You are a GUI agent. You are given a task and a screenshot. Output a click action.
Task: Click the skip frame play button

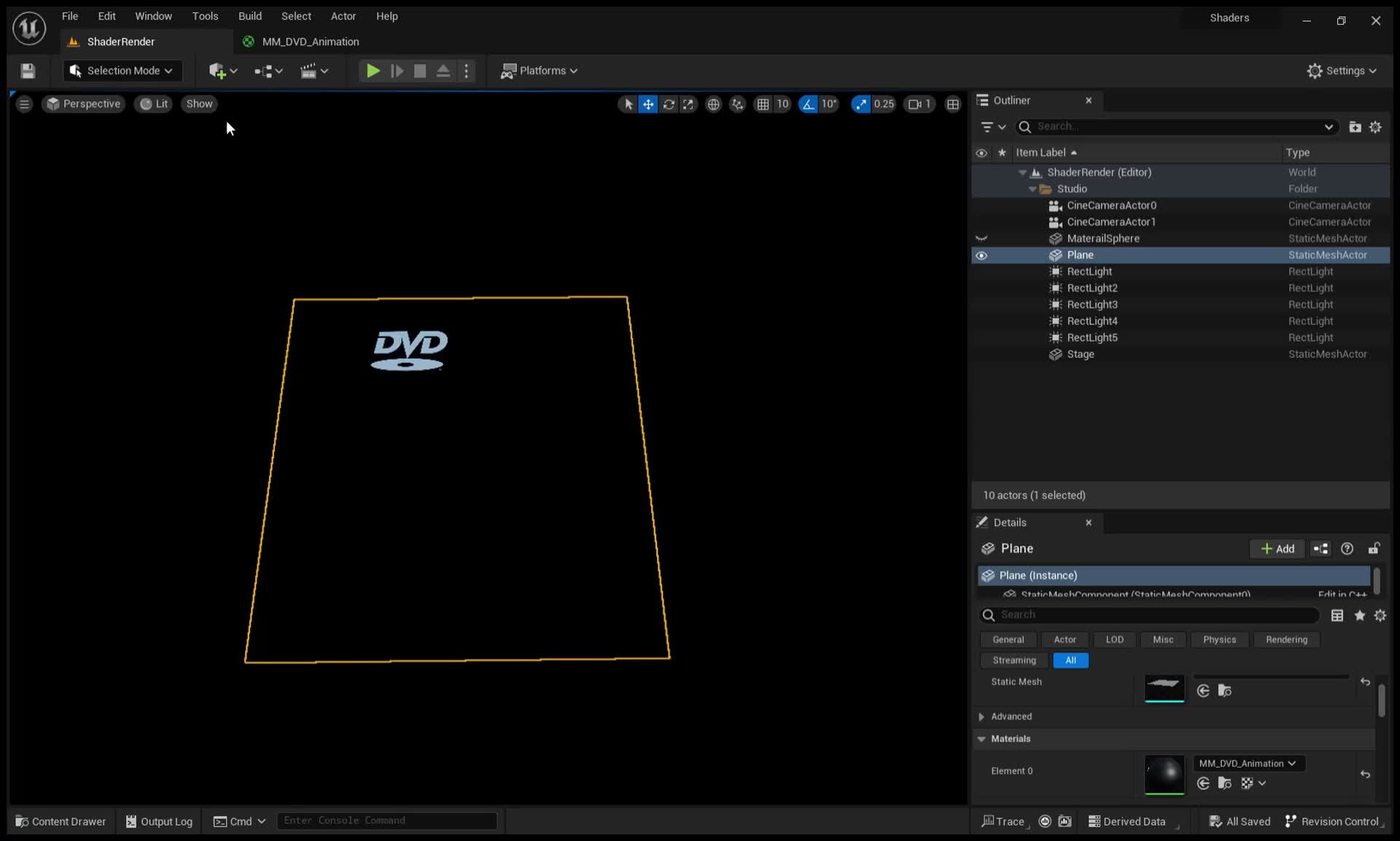(397, 71)
